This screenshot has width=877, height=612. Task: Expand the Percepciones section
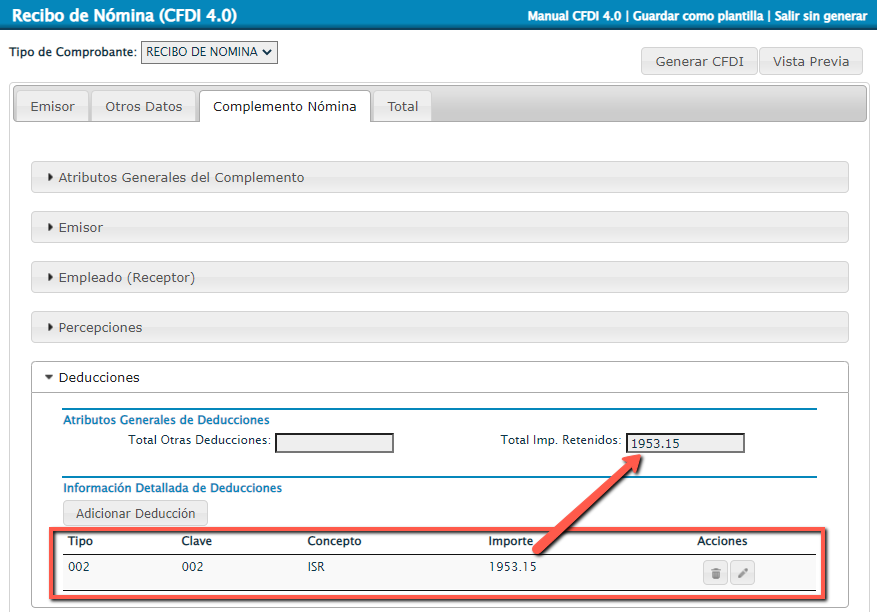100,327
